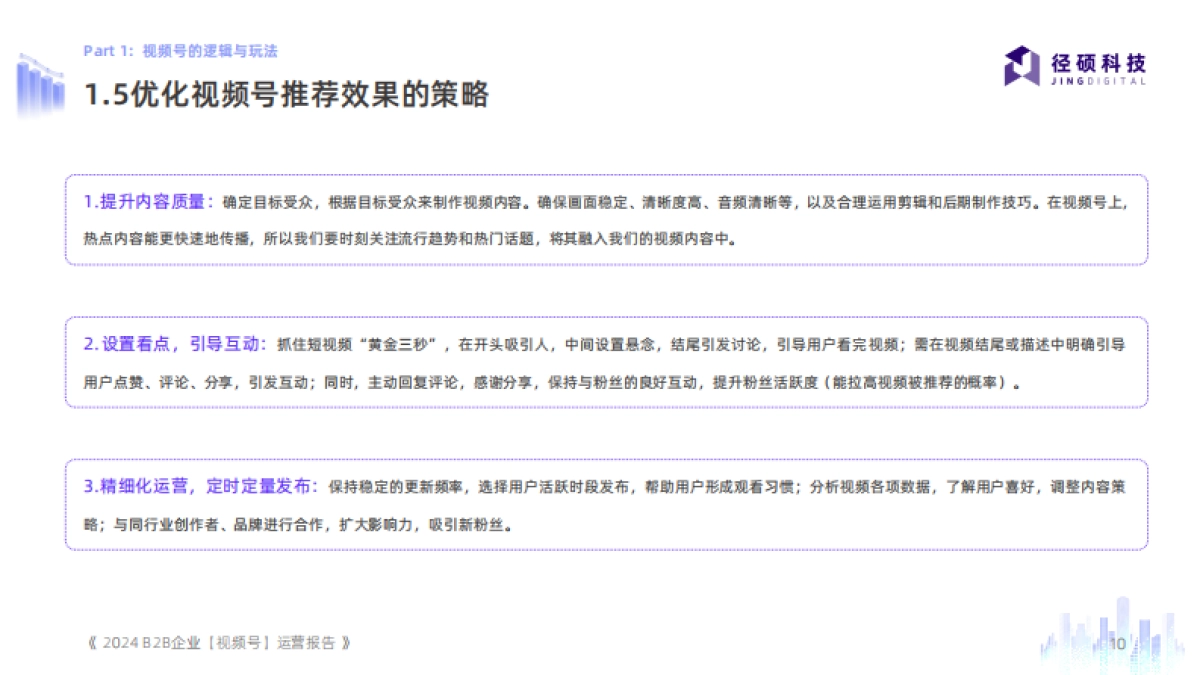This screenshot has height=675, width=1200.
Task: Click the city skyline graphic at bottom right
Action: [x=1100, y=630]
